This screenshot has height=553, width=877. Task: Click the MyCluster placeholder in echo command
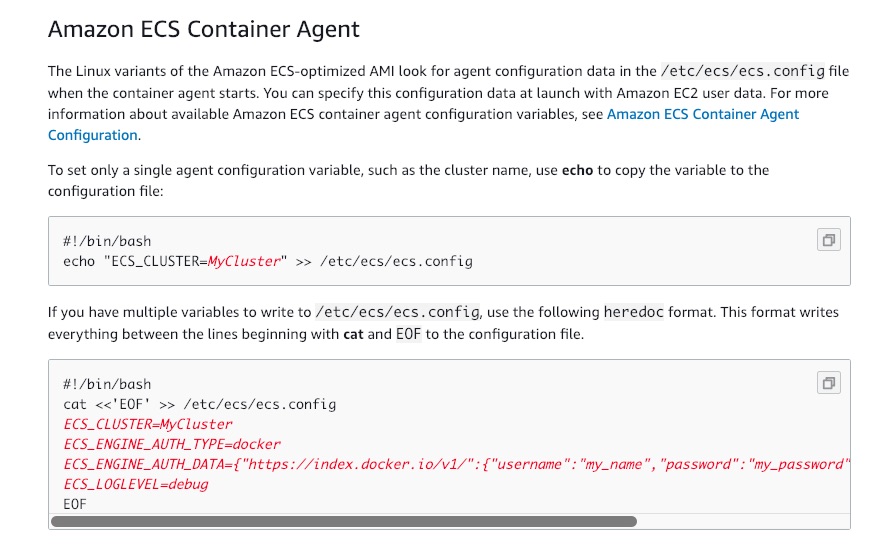[x=244, y=261]
